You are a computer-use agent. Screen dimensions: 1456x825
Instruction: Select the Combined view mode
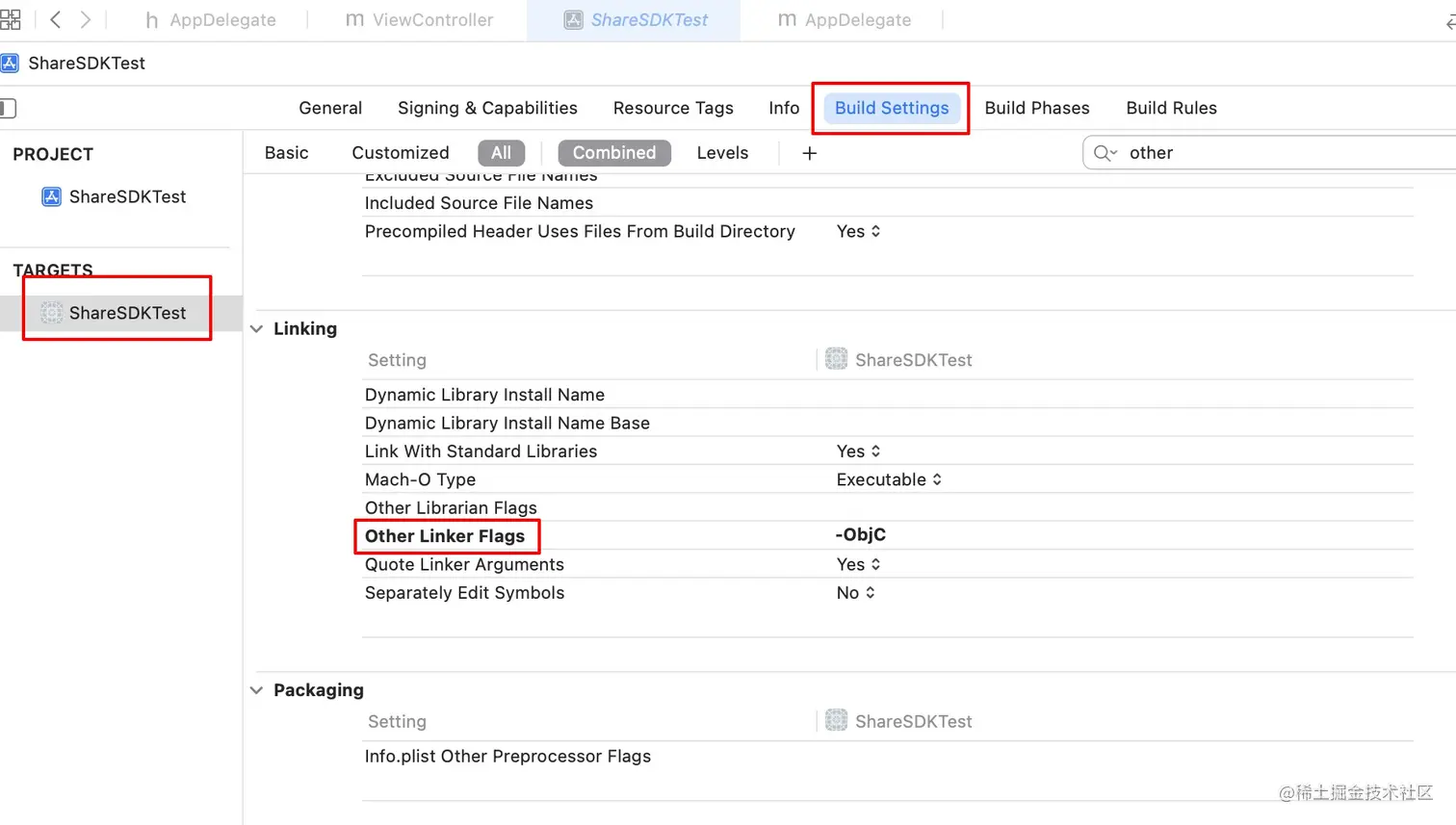[614, 153]
